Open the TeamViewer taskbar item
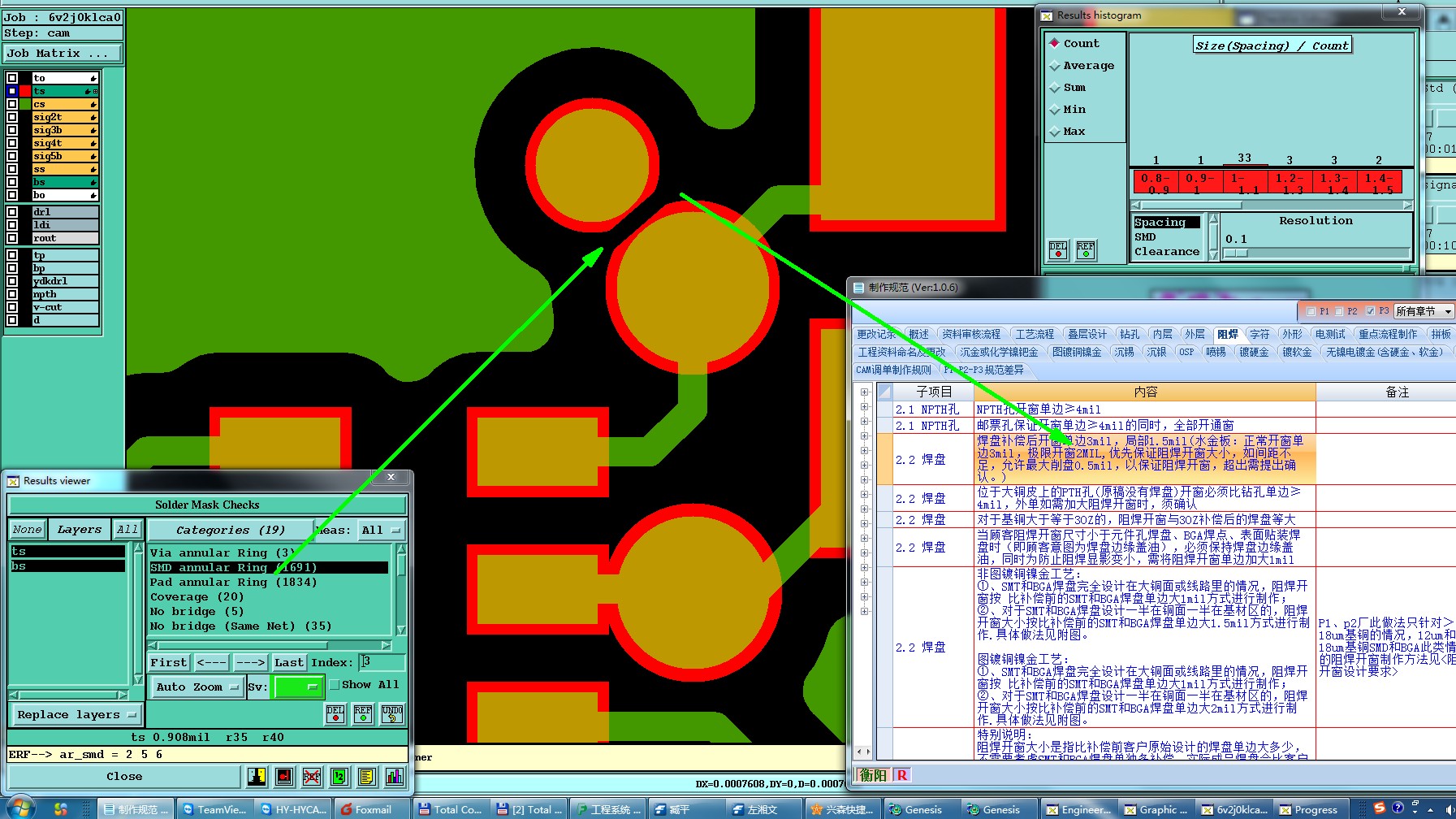The image size is (1456, 819). pyautogui.click(x=214, y=809)
